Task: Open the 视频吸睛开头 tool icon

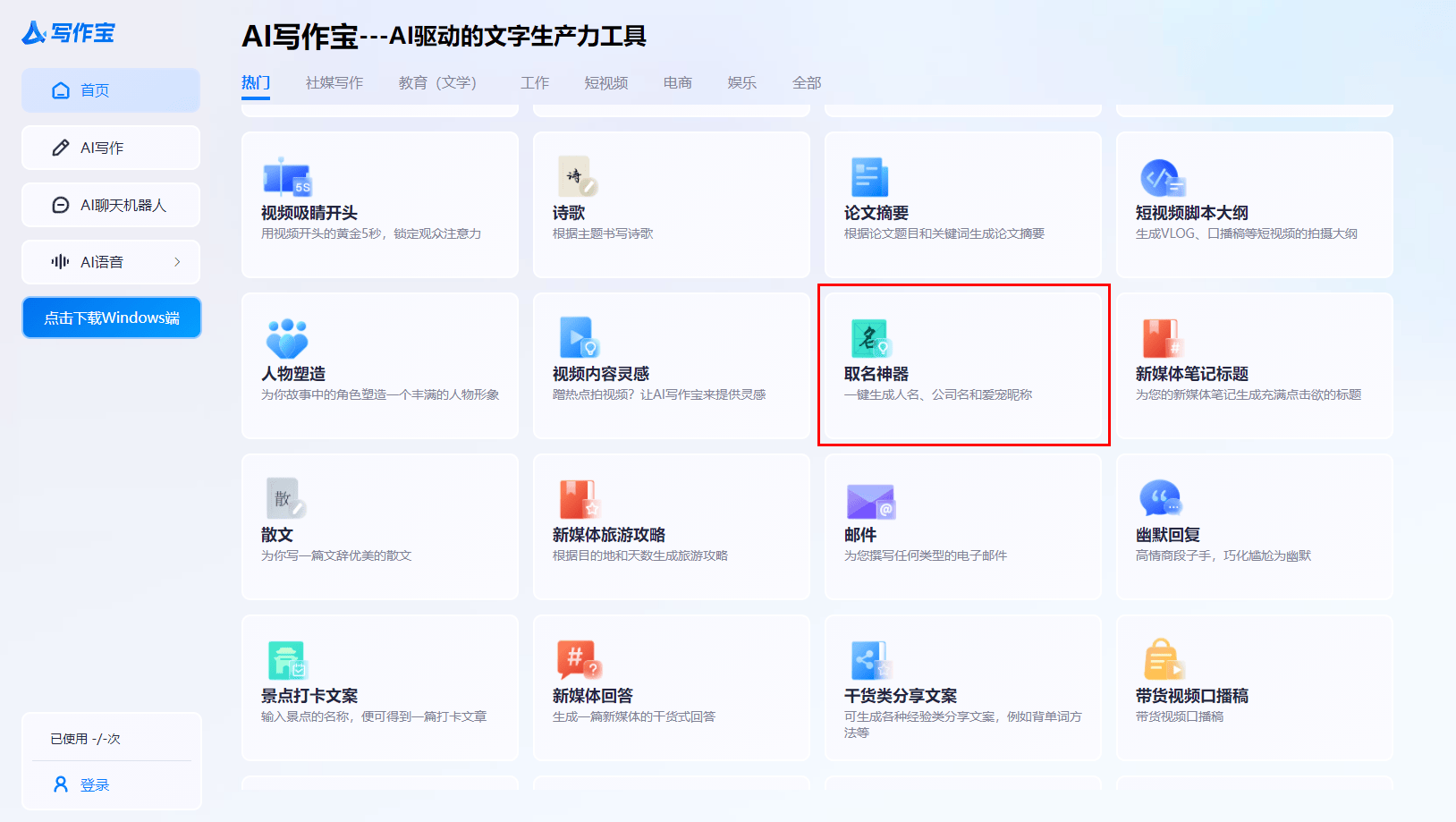Action: coord(286,177)
